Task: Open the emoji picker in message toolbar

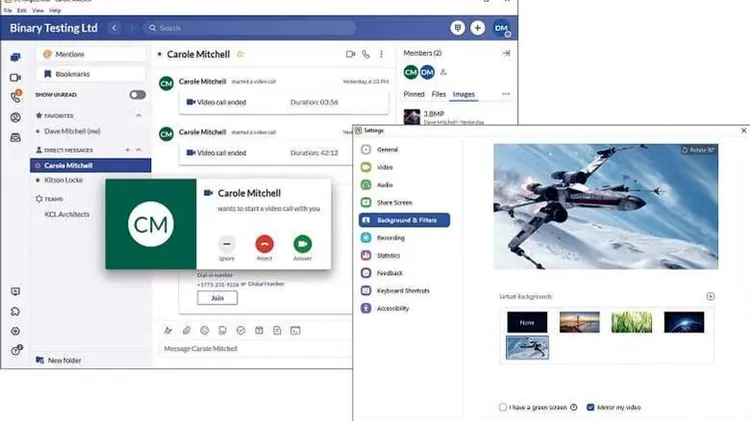Action: [205, 329]
